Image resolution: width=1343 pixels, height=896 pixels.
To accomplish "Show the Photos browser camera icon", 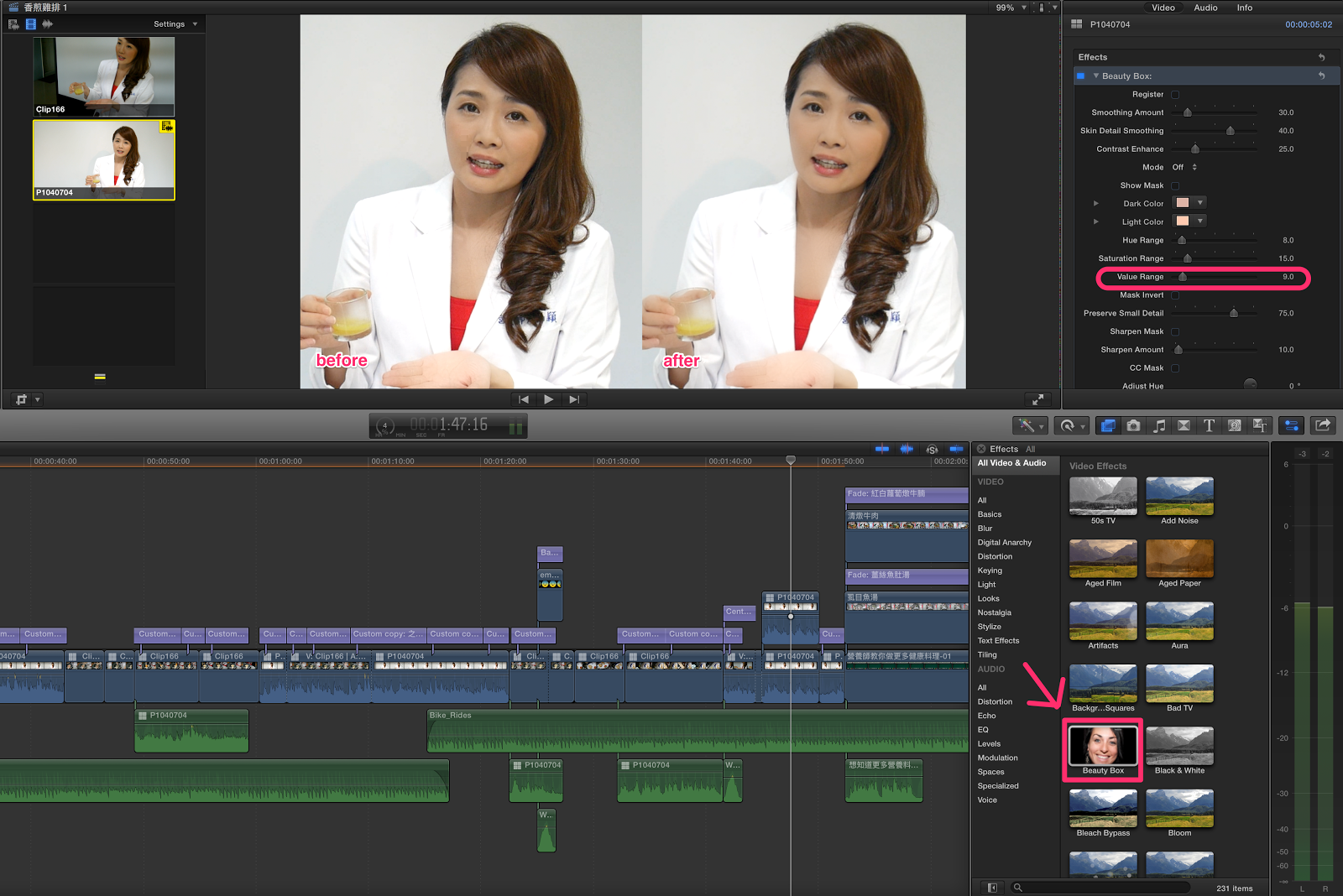I will pos(1133,425).
